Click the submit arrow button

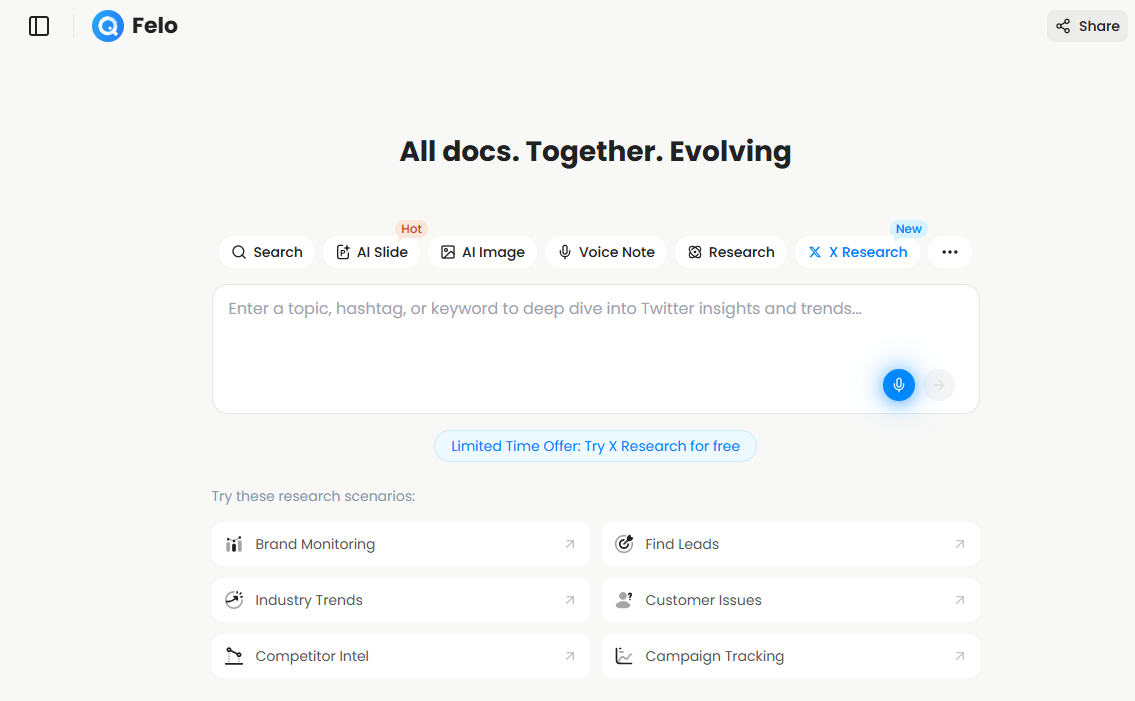[938, 385]
